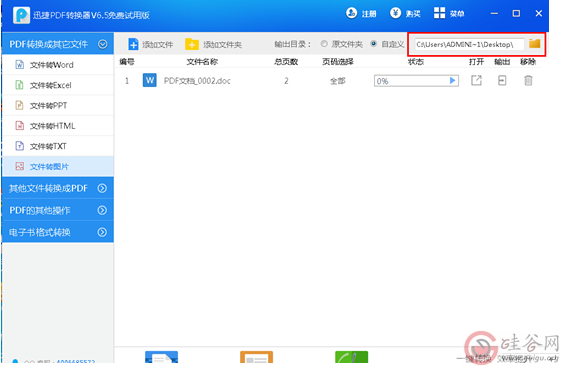Remove the file using the trash icon
Image resolution: width=567 pixels, height=371 pixels.
pos(528,80)
